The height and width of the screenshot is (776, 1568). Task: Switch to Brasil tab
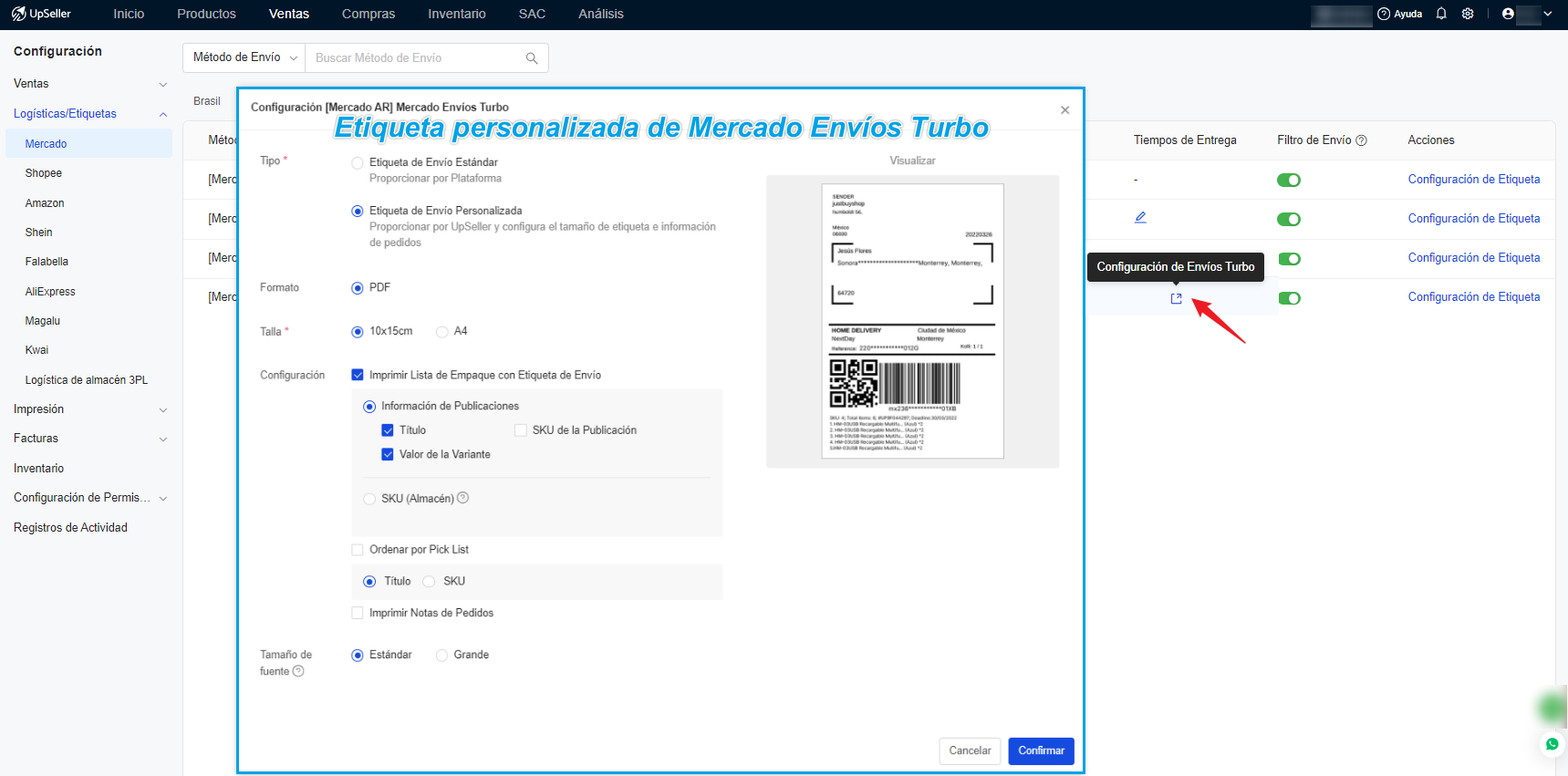(x=207, y=101)
